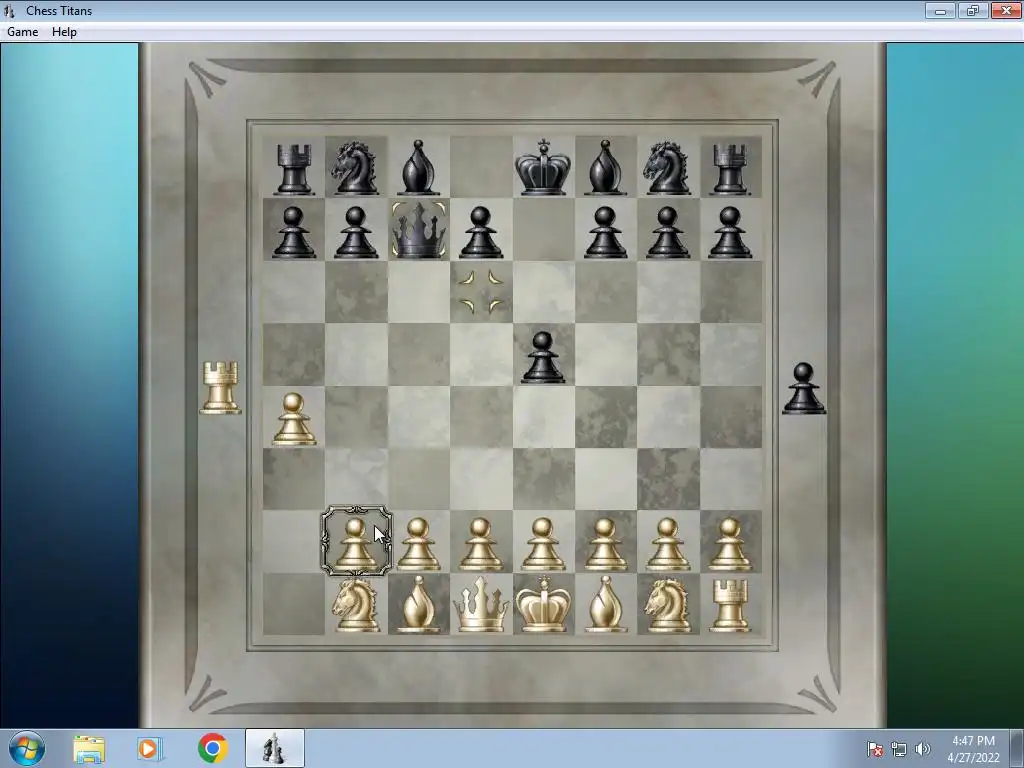Select the white bishop on f1

pos(605,604)
